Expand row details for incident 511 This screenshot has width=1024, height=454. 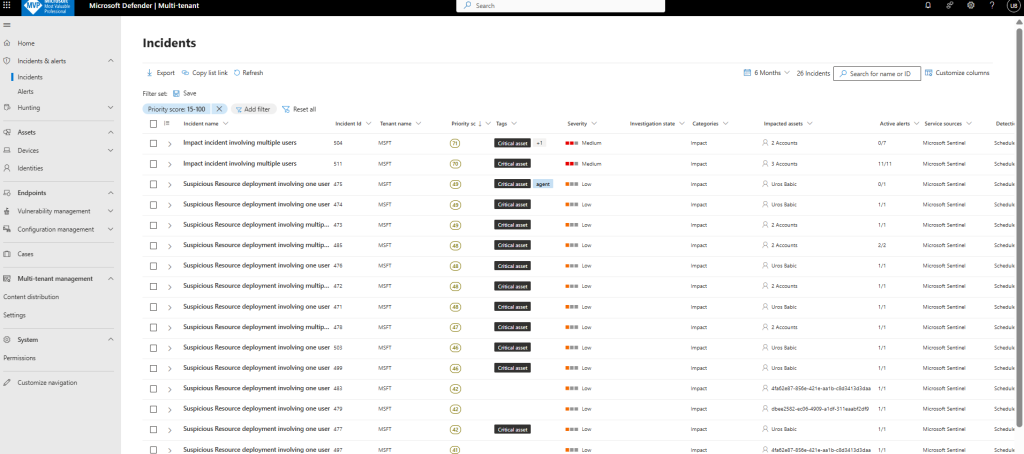point(170,163)
